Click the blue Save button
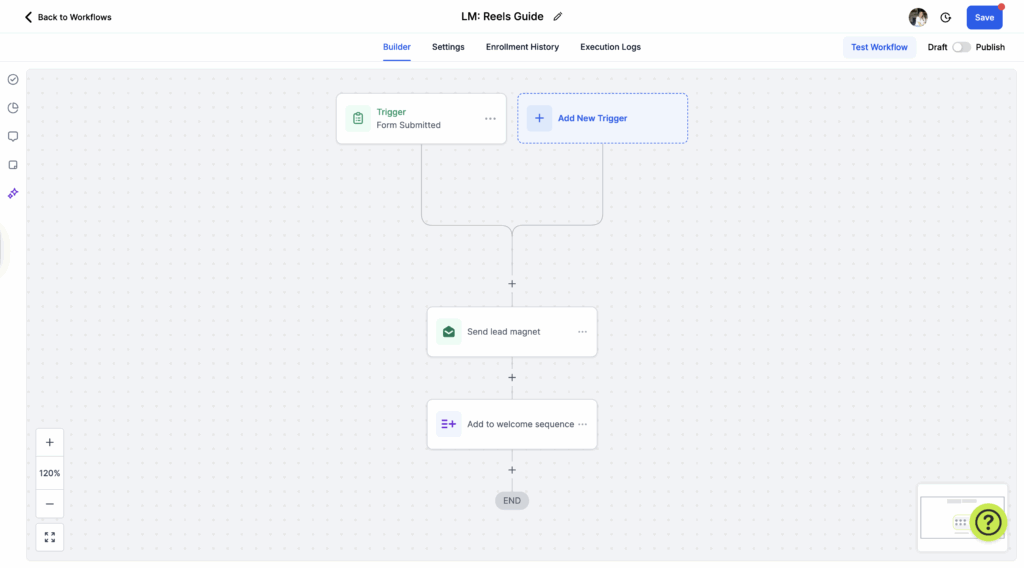 click(x=984, y=17)
